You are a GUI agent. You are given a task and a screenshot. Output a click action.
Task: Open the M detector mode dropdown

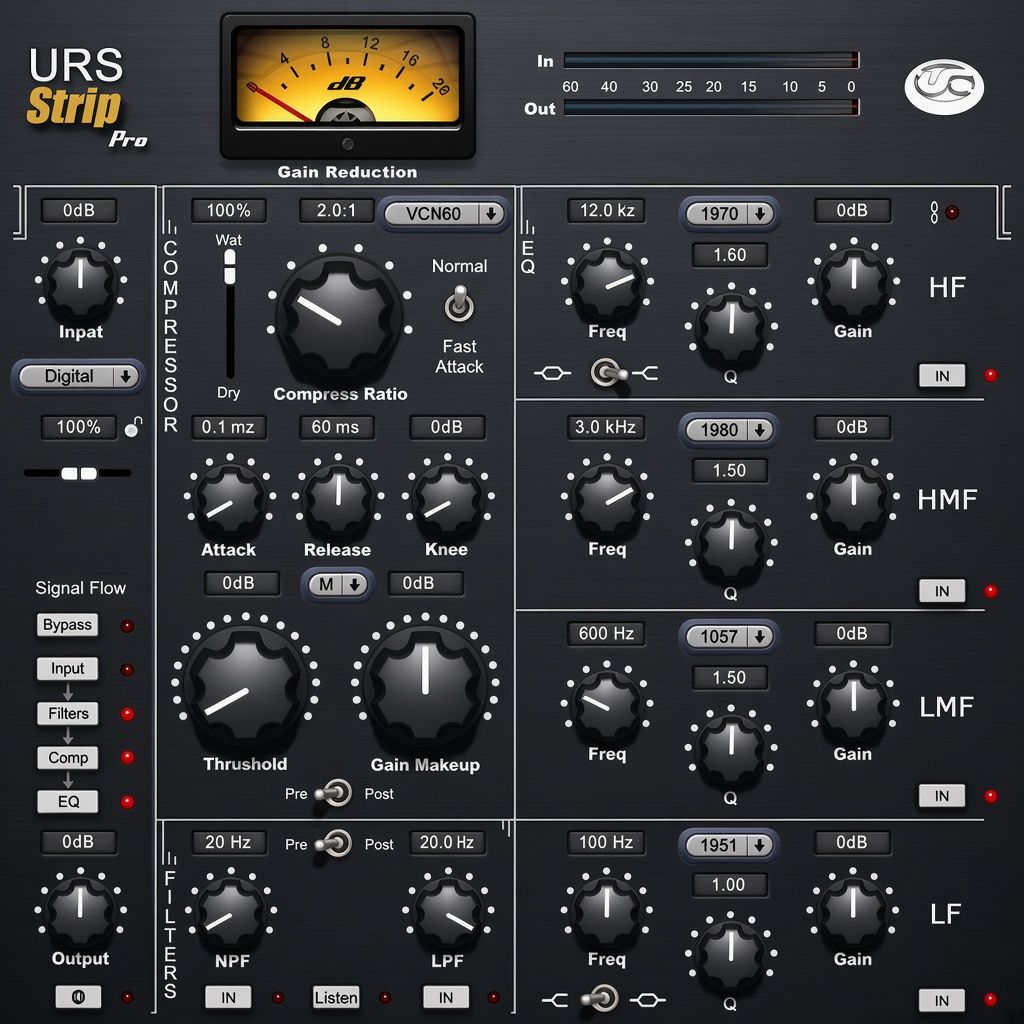coord(338,584)
